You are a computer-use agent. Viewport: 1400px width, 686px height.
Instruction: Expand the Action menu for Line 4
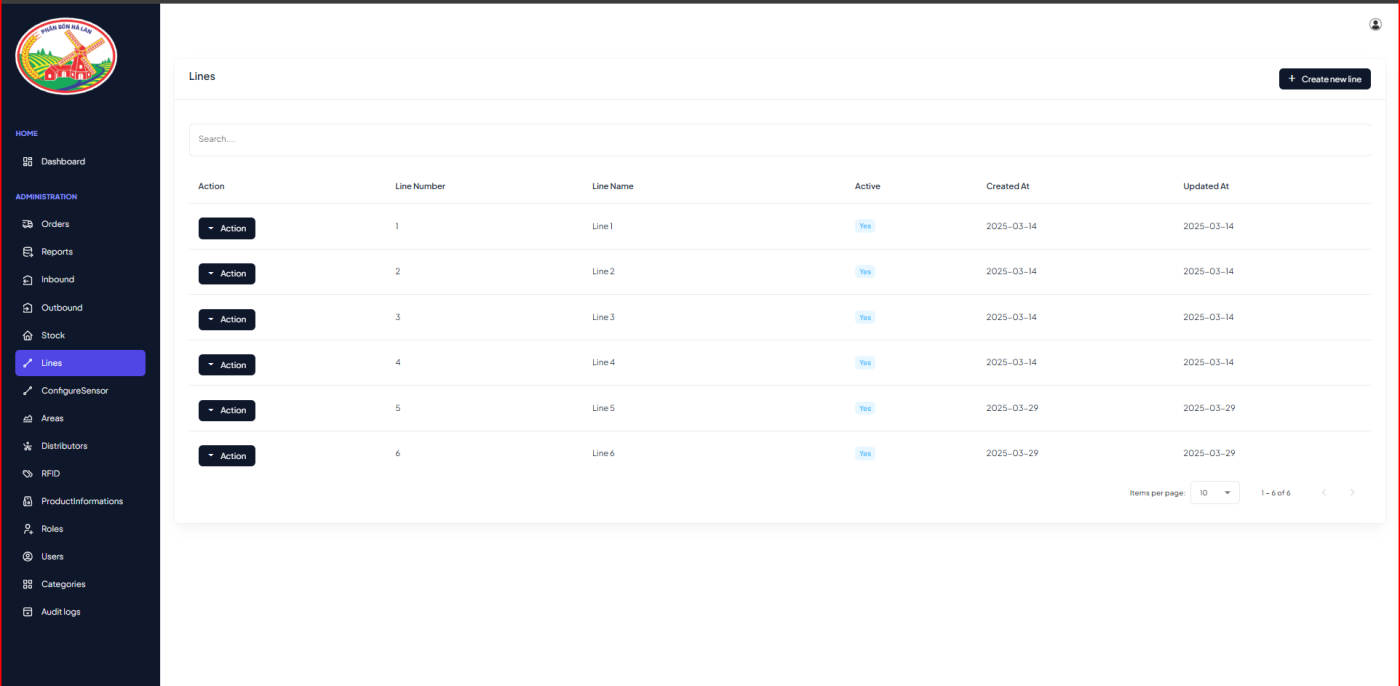(x=227, y=365)
